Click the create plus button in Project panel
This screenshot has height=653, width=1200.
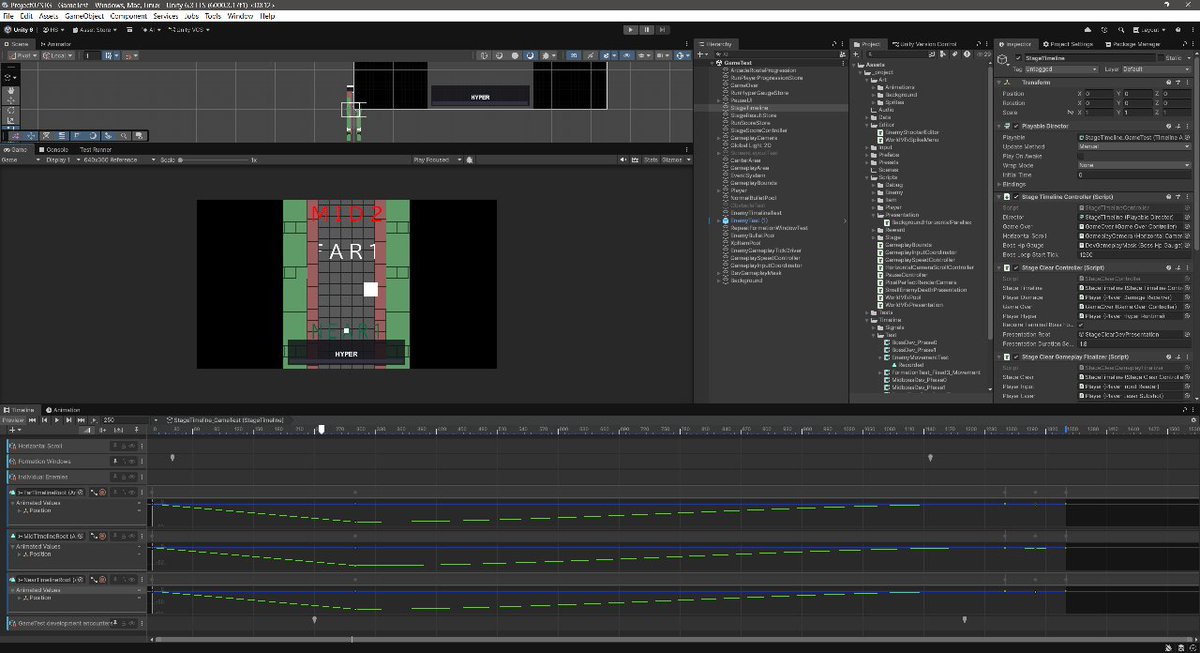click(x=857, y=54)
